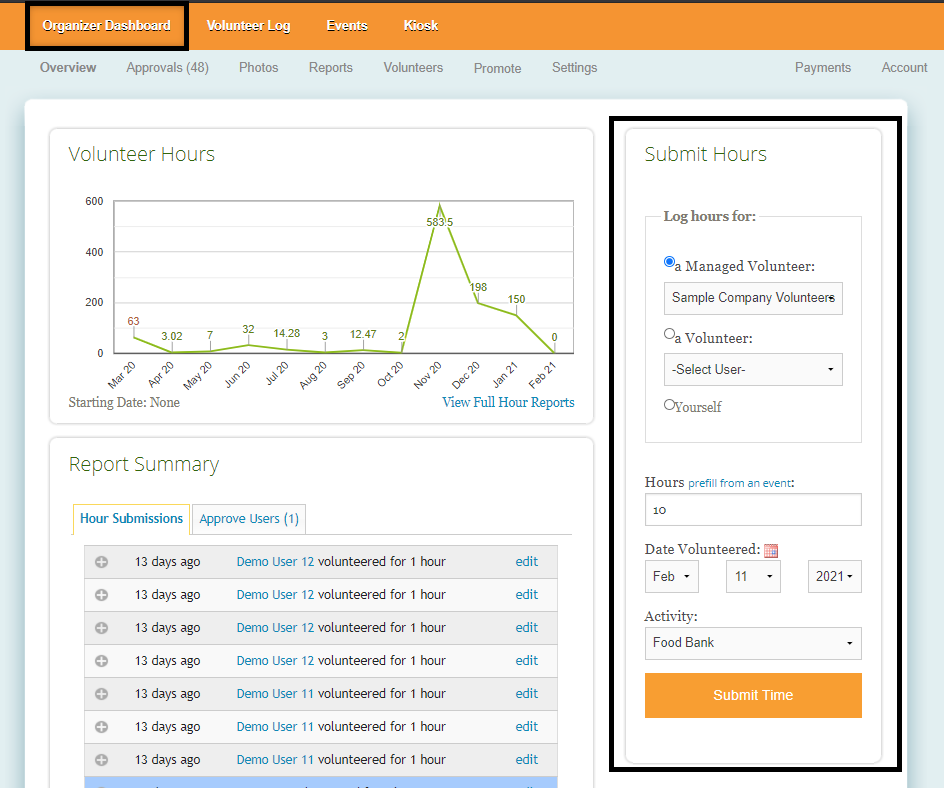
Task: Open the calendar date picker icon
Action: click(x=770, y=550)
